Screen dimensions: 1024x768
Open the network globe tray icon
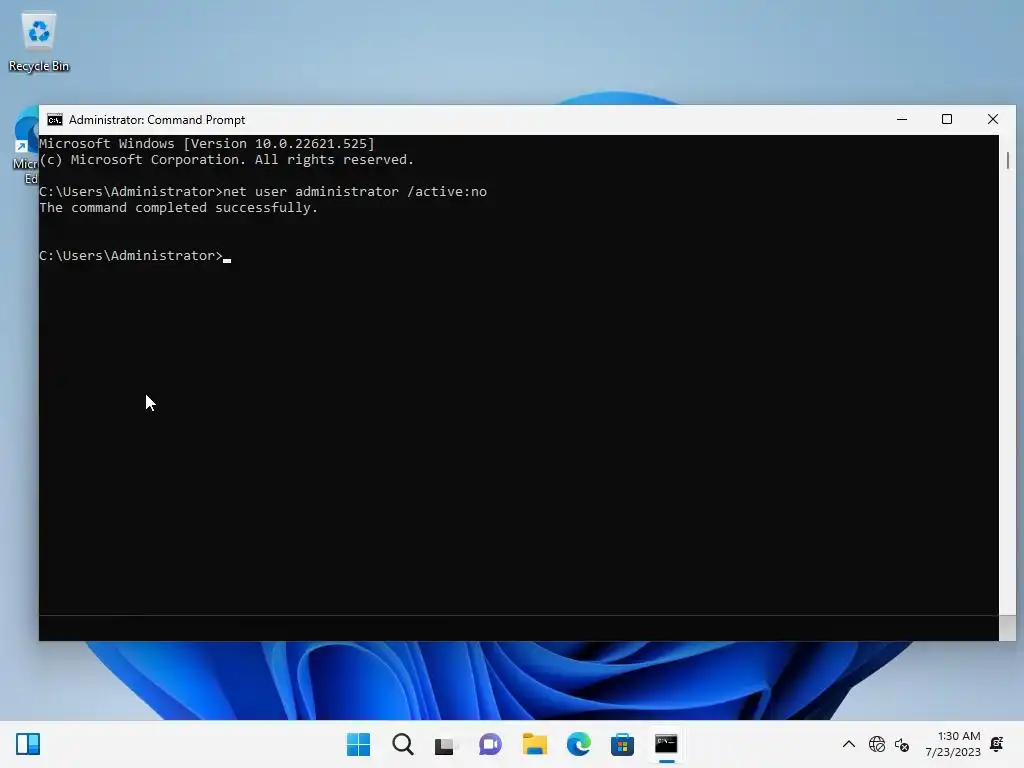pyautogui.click(x=876, y=744)
